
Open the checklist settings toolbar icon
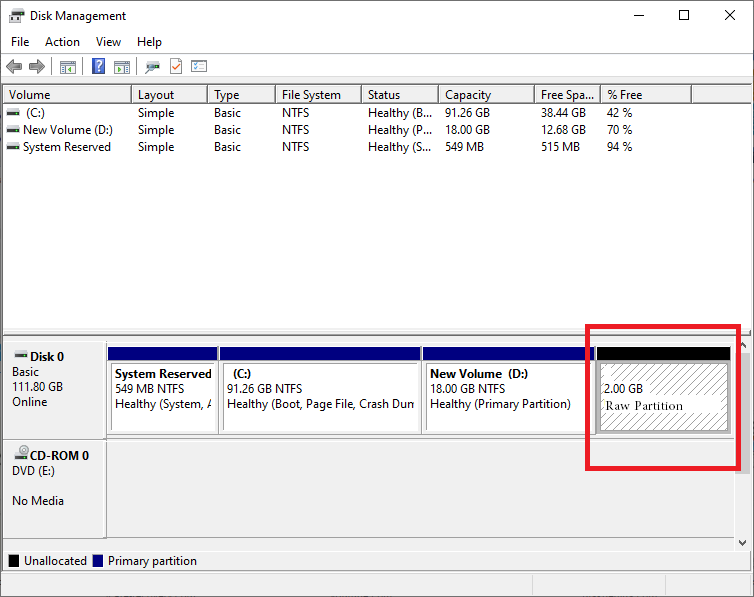point(199,66)
